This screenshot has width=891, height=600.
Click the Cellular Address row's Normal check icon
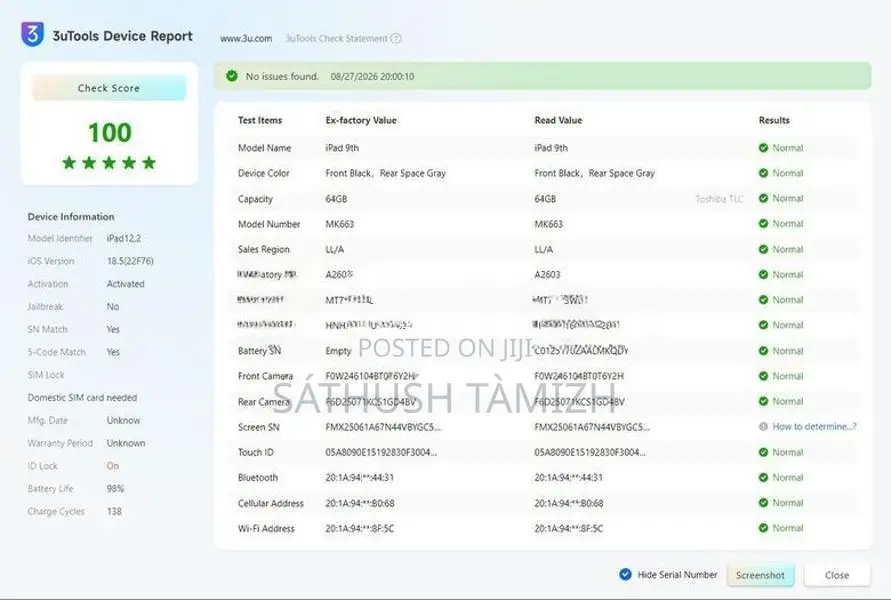point(763,503)
